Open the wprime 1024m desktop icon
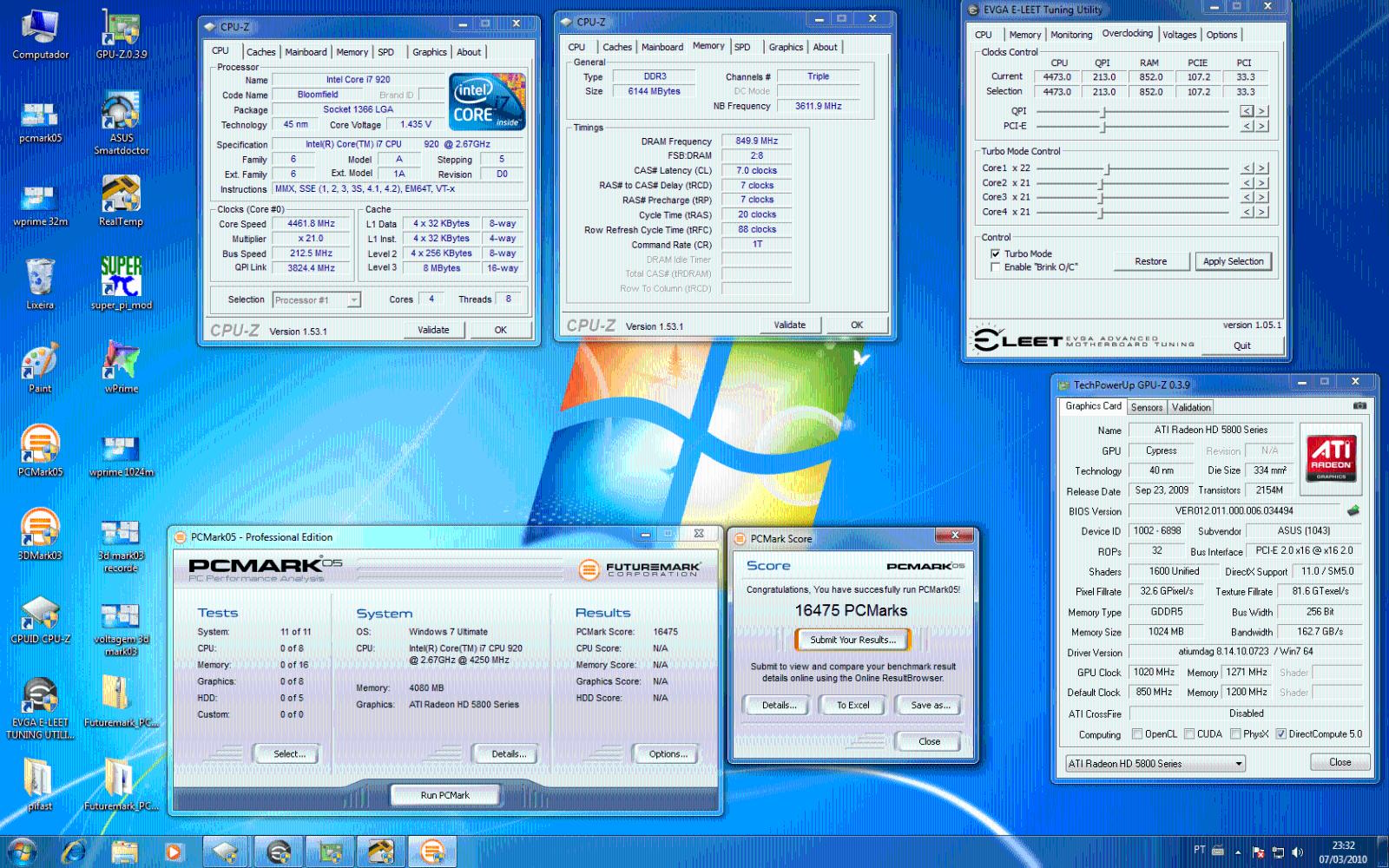 121,455
